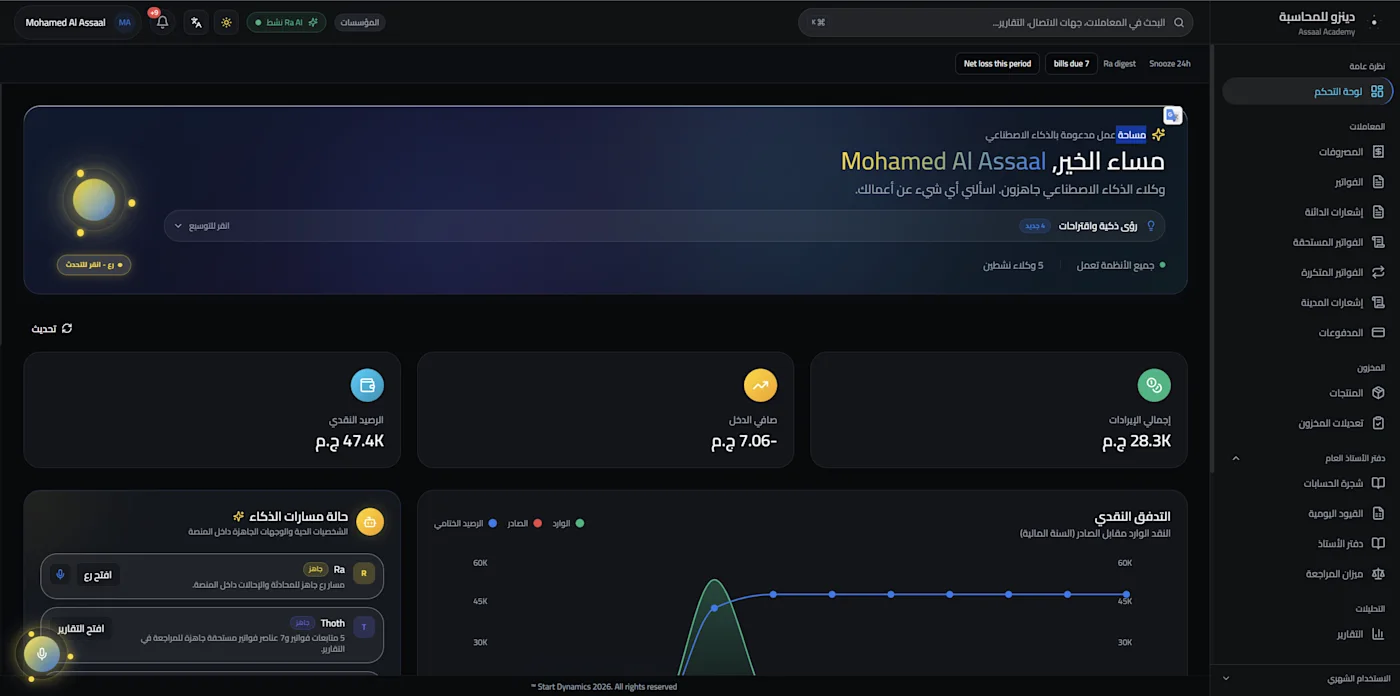Click the floating microphone orb button

tap(42, 654)
